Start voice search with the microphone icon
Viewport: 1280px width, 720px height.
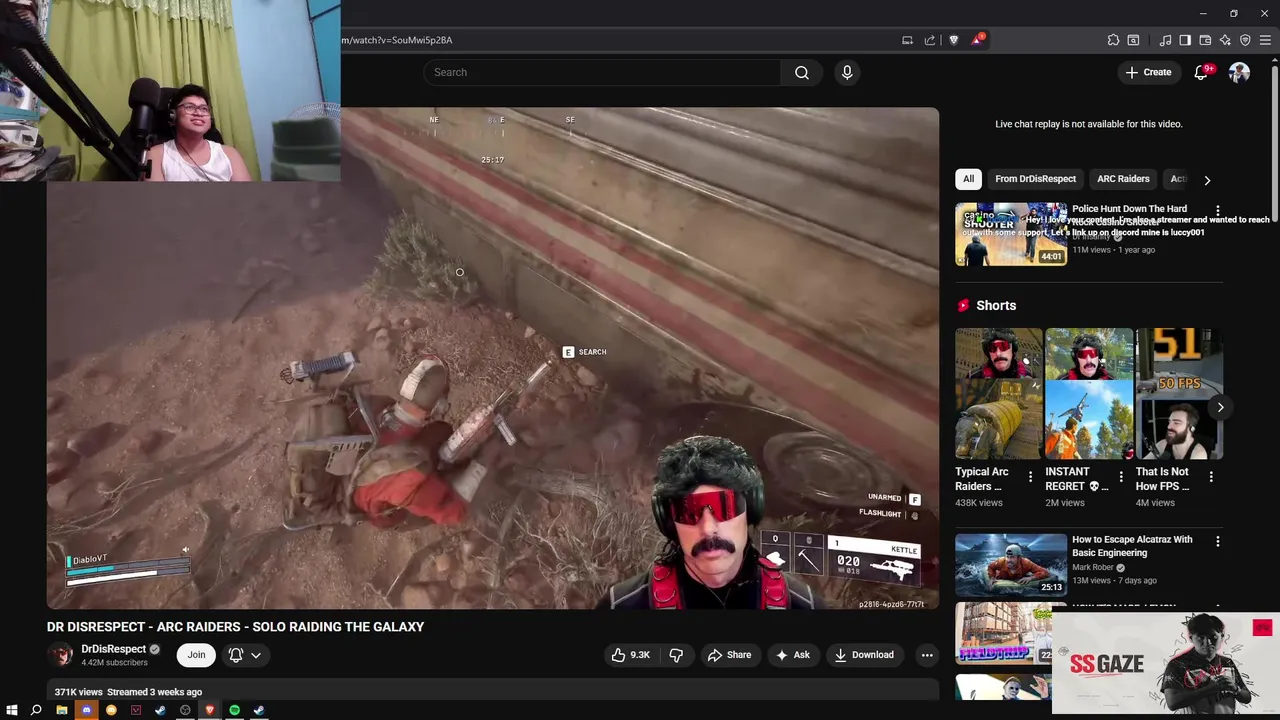[x=847, y=72]
